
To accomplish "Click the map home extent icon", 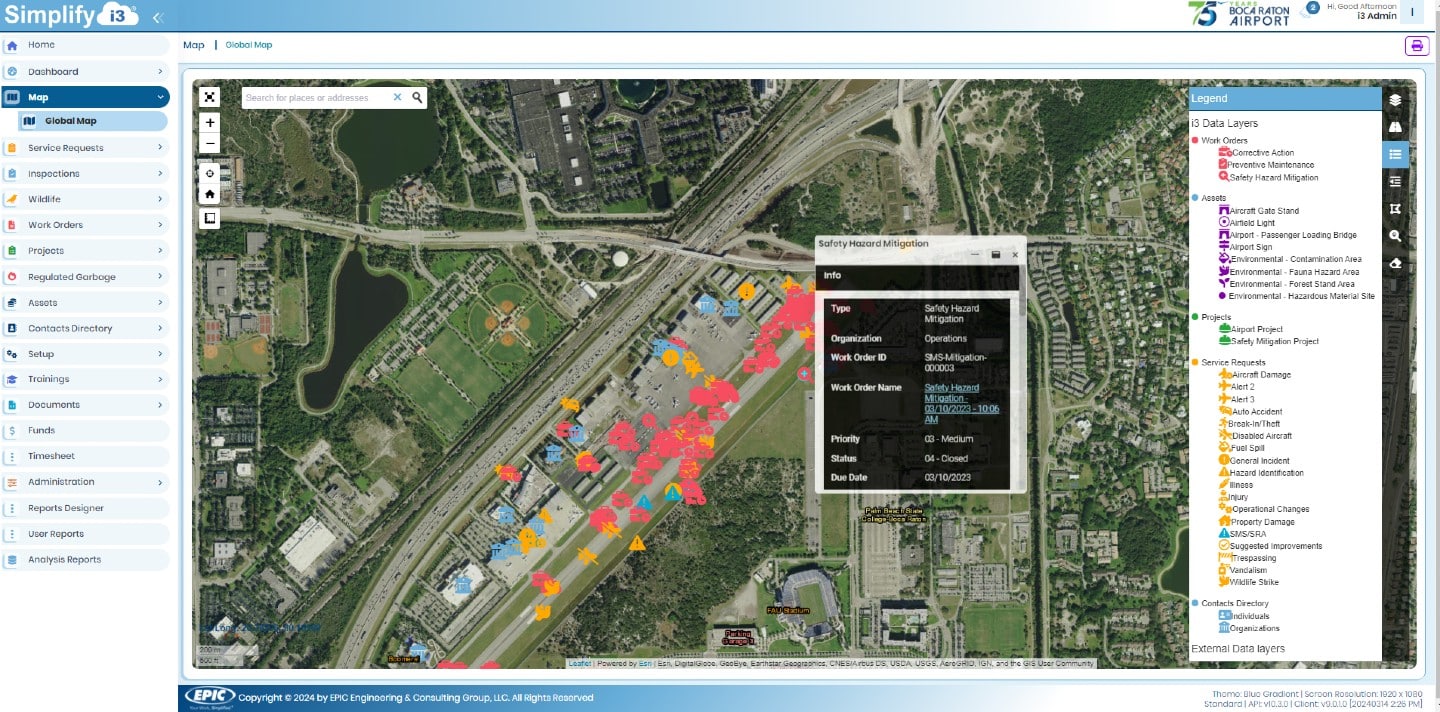I will tap(209, 194).
